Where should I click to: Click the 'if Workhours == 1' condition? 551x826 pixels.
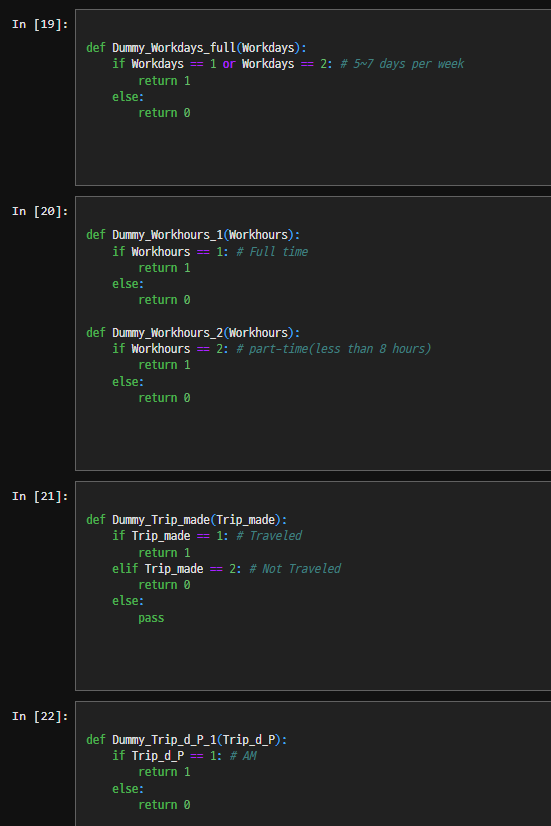[x=170, y=252]
